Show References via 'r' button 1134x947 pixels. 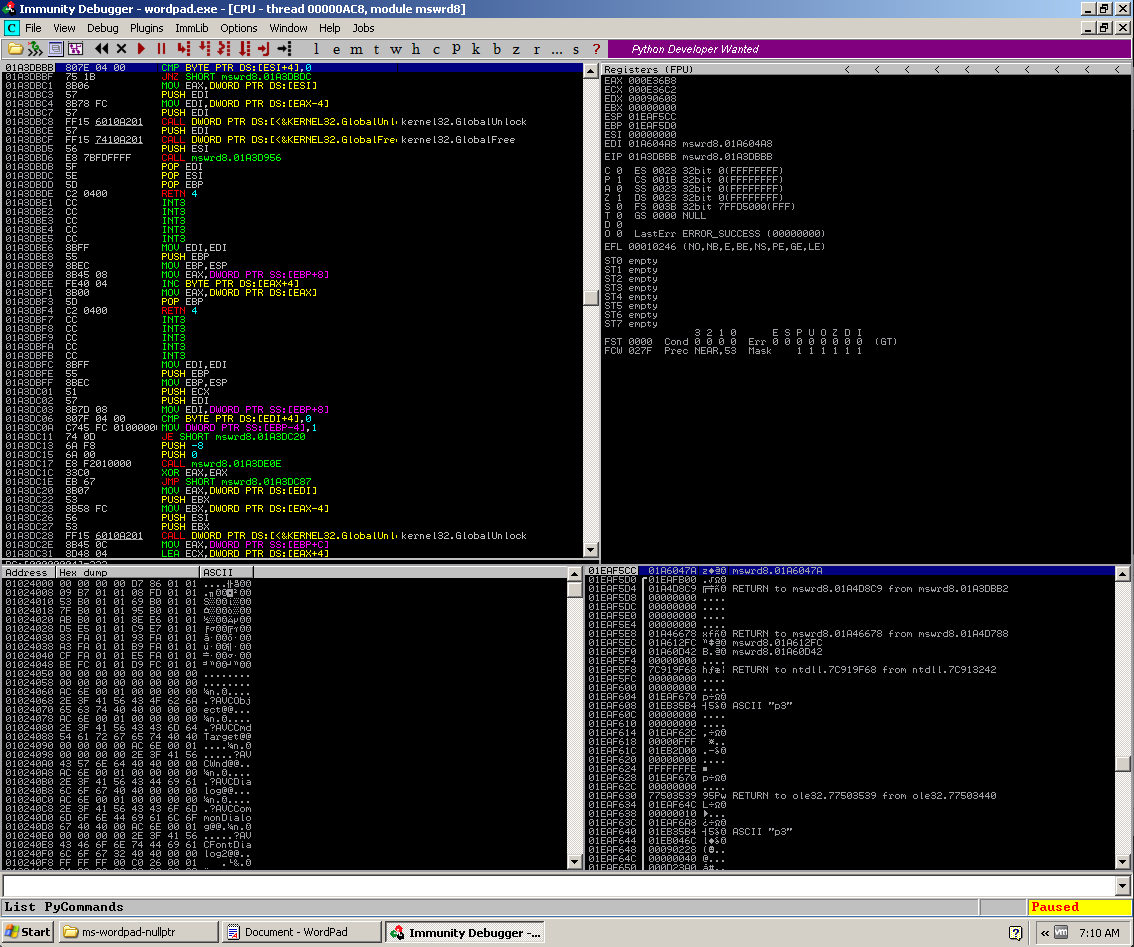pos(537,49)
